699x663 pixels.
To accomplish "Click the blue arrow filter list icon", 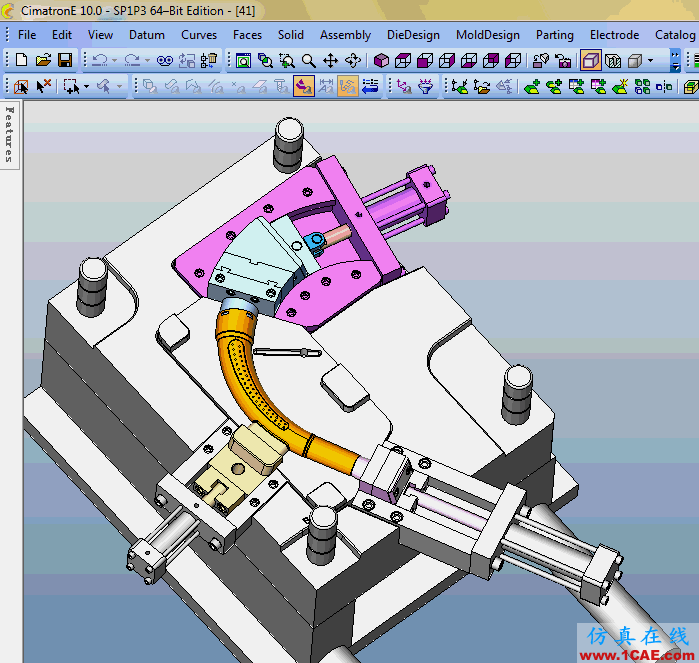I will [x=370, y=86].
